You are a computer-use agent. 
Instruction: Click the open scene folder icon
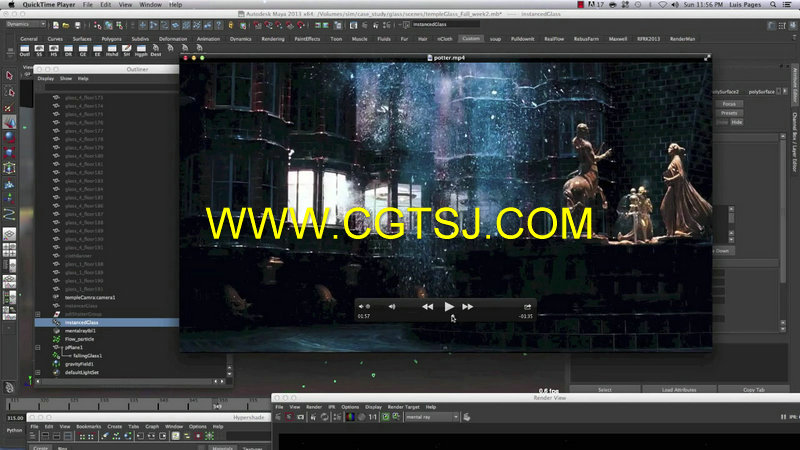(x=66, y=25)
